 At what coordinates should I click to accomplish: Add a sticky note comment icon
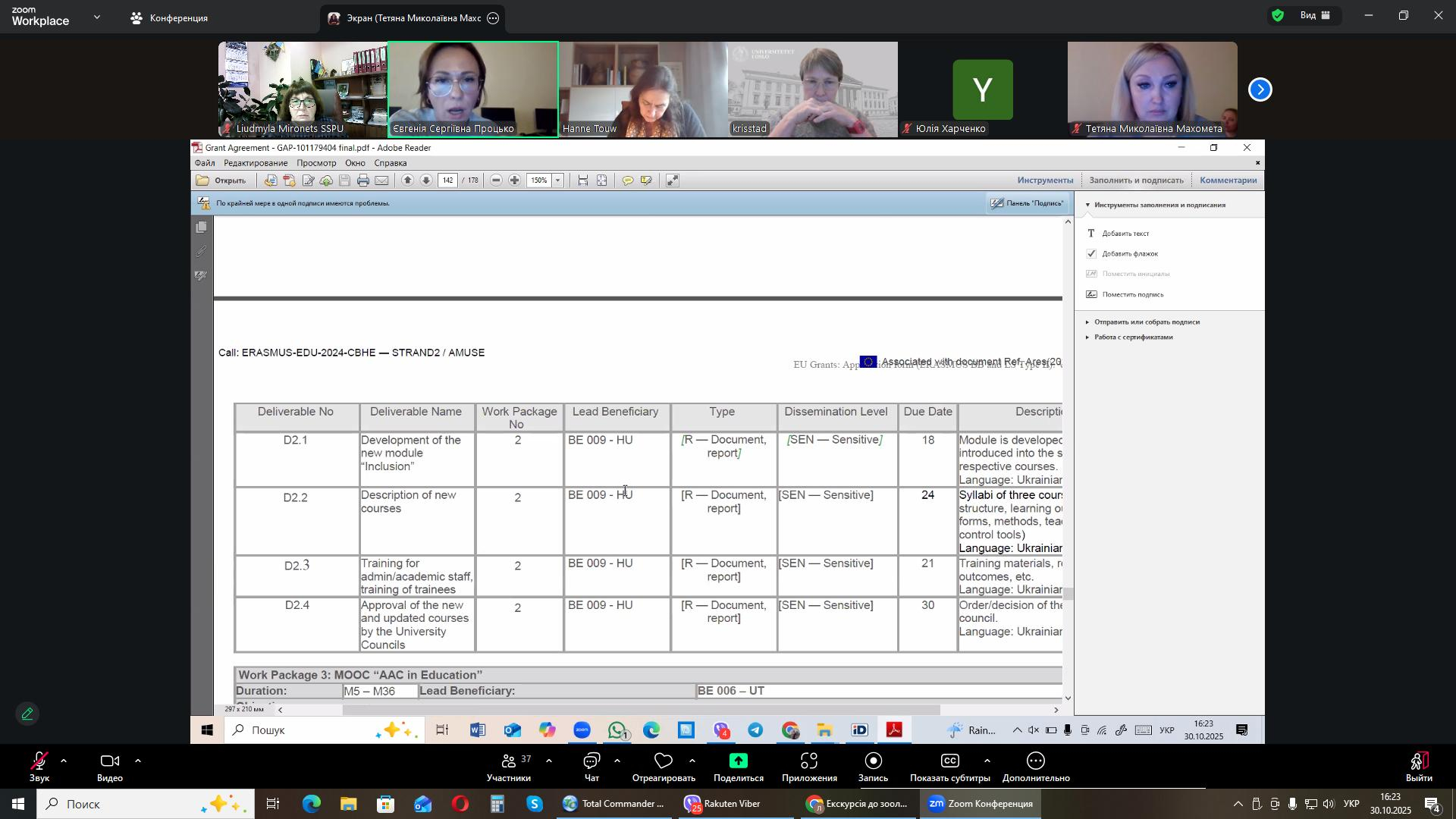click(628, 180)
